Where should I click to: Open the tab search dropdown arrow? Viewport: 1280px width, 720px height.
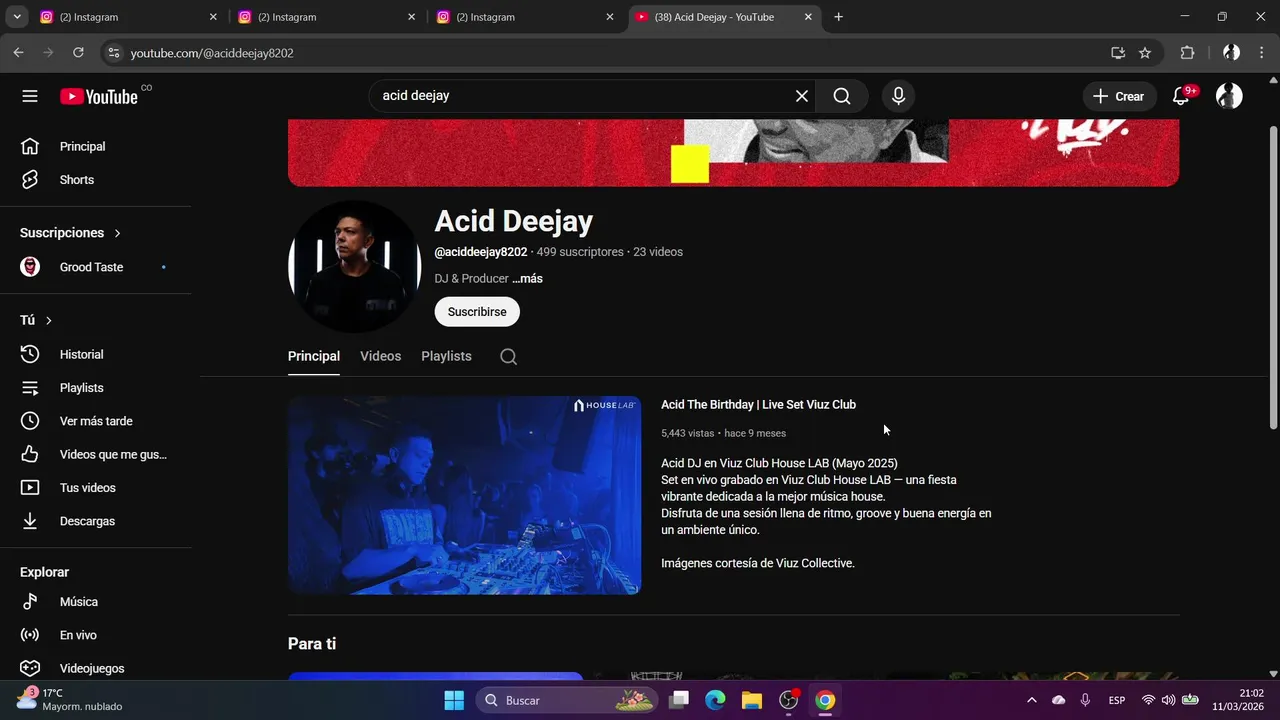16,17
